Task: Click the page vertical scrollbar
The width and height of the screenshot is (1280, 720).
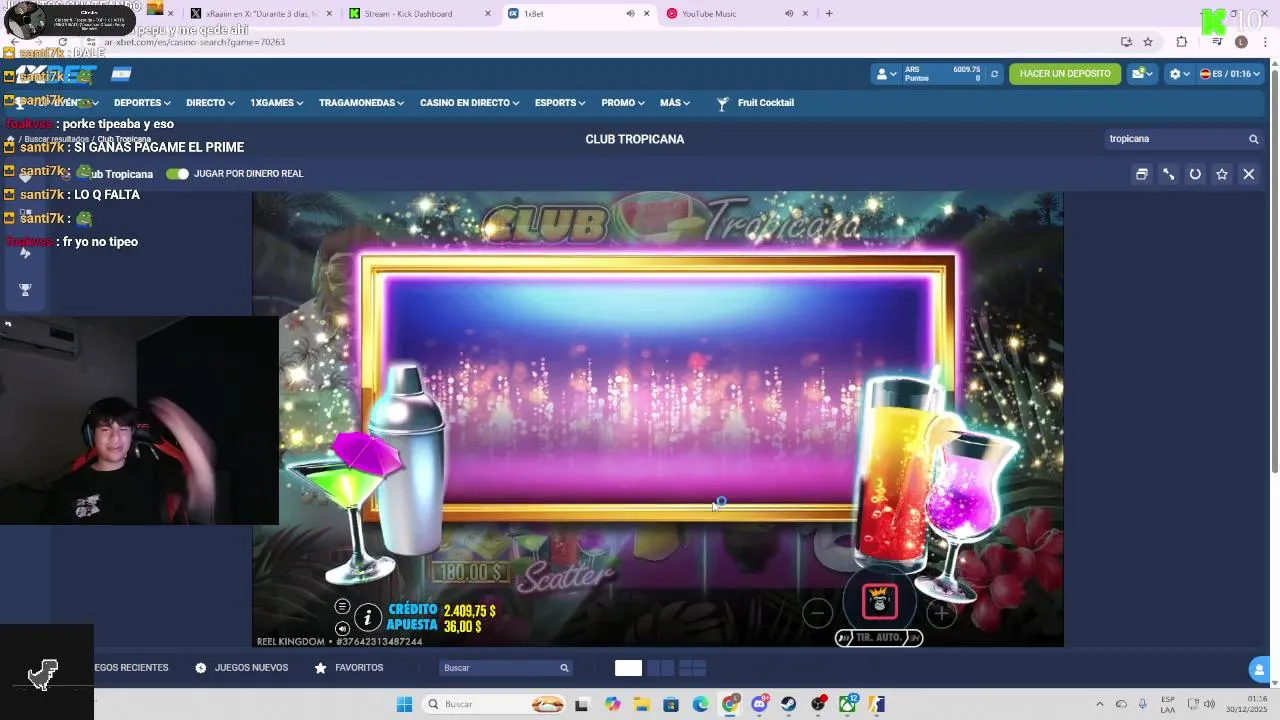Action: coord(1274,270)
